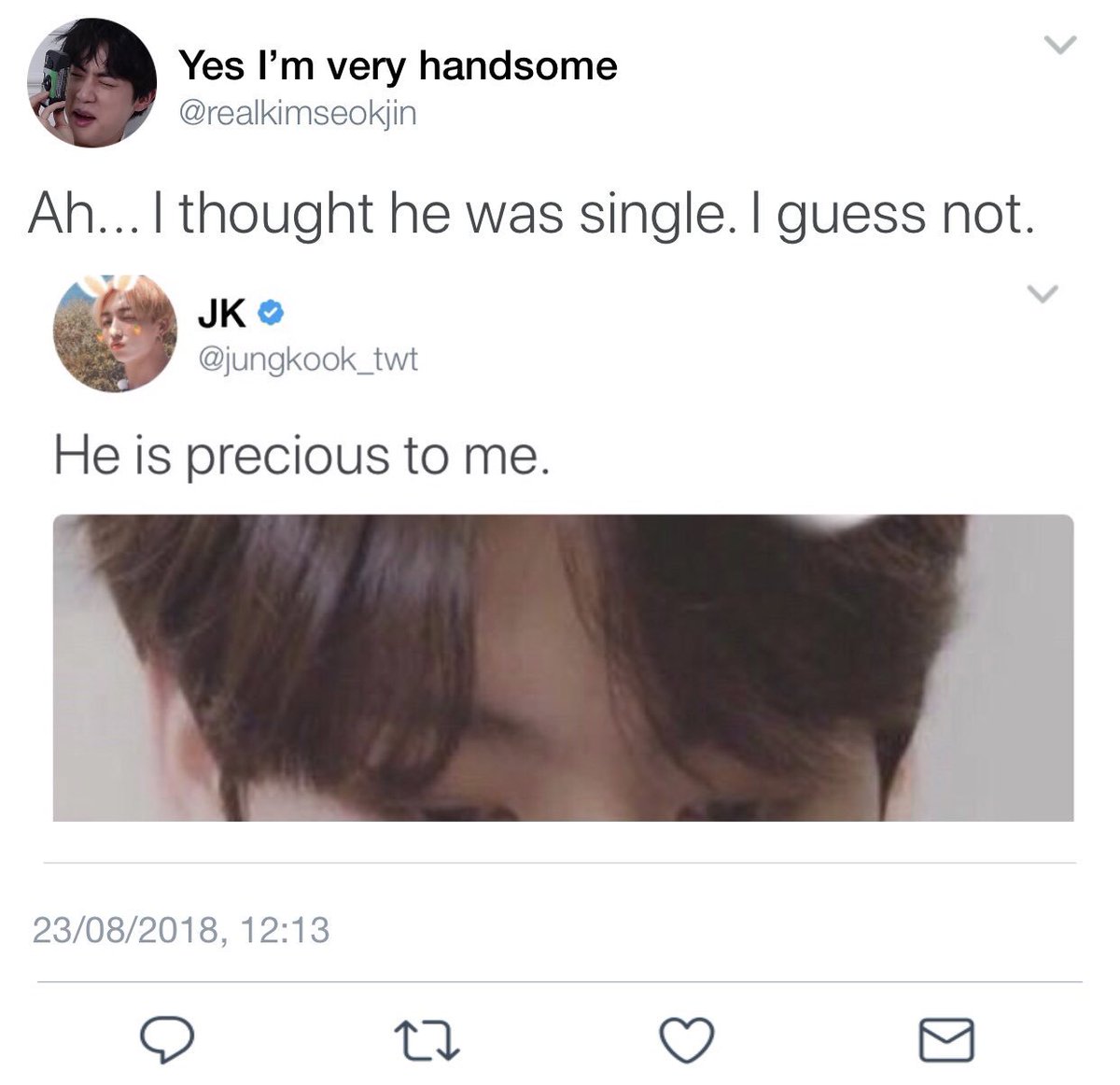Open the quoted photo of brown hair
This screenshot has height=1085, width=1120.
[563, 668]
